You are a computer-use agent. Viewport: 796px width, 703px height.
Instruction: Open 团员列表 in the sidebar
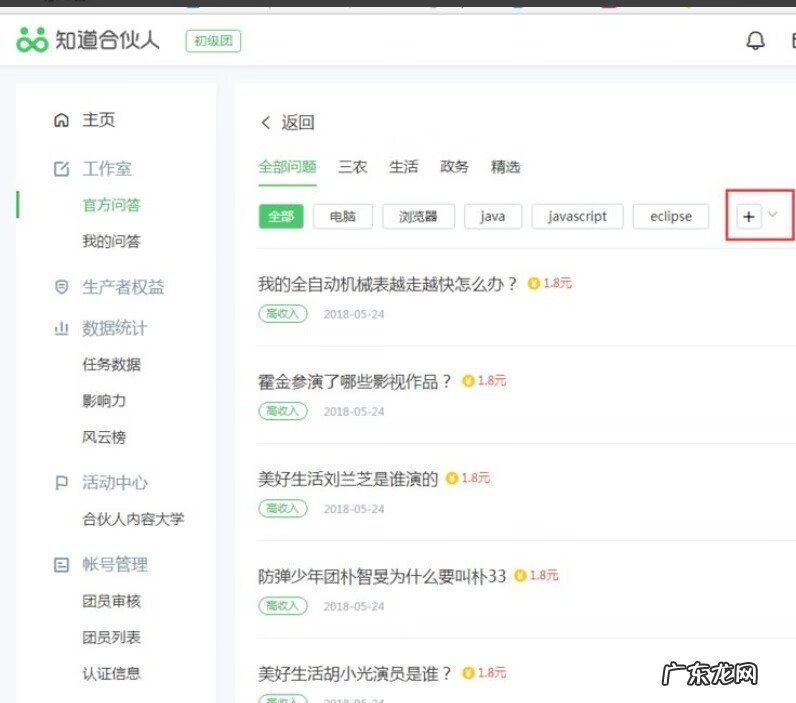pos(111,638)
